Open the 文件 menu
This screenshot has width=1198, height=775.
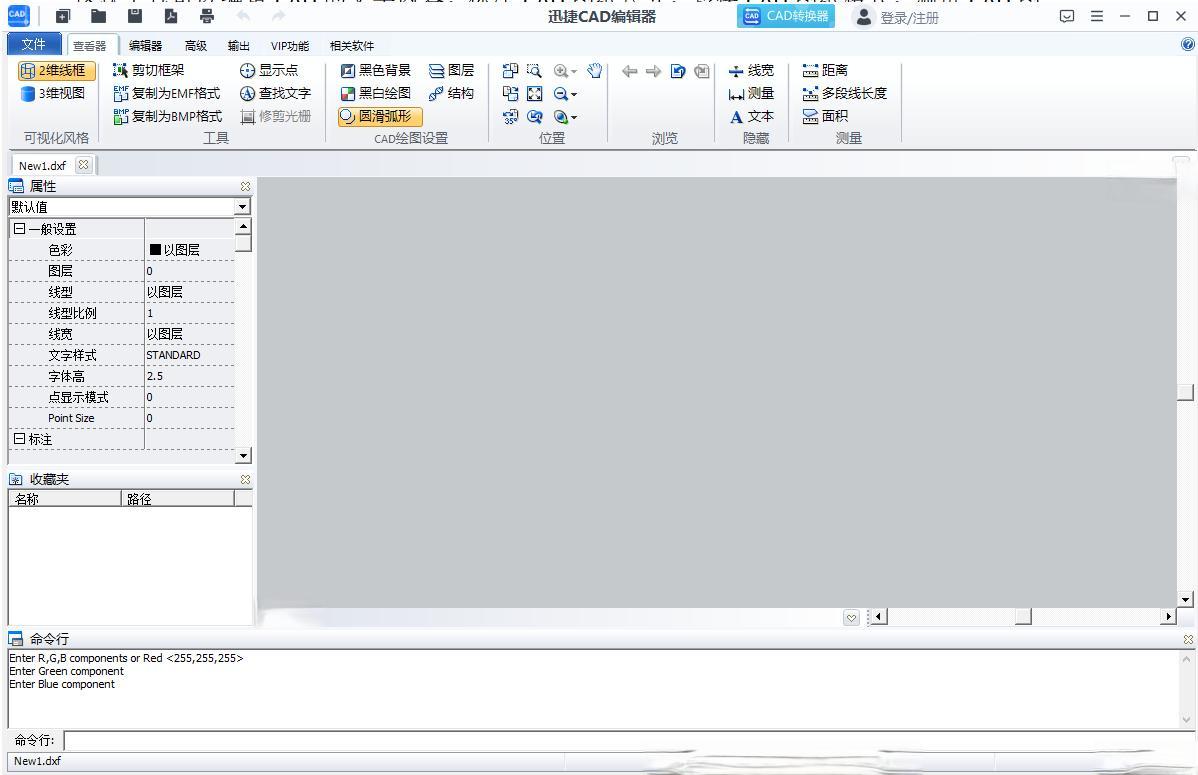tap(33, 44)
